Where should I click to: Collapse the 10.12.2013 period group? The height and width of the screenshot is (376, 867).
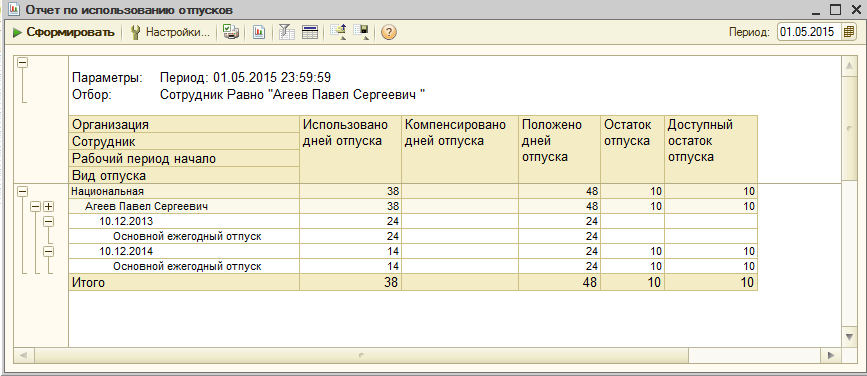(49, 221)
